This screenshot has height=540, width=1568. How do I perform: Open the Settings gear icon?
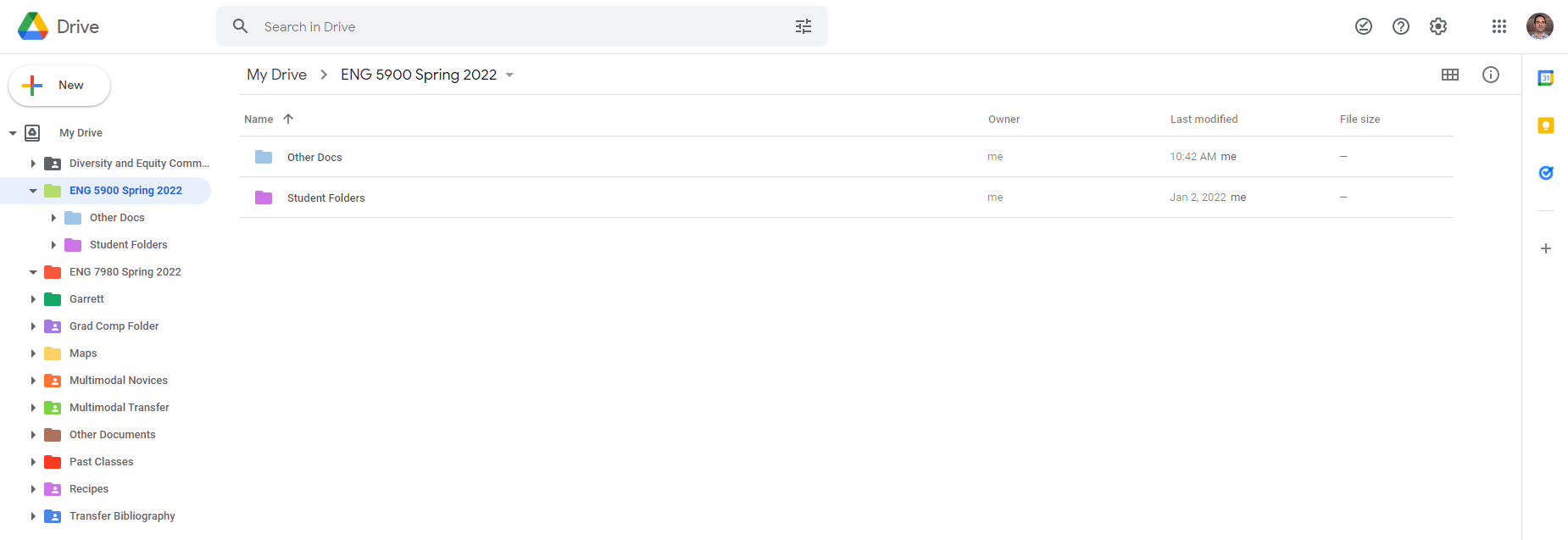pos(1438,26)
